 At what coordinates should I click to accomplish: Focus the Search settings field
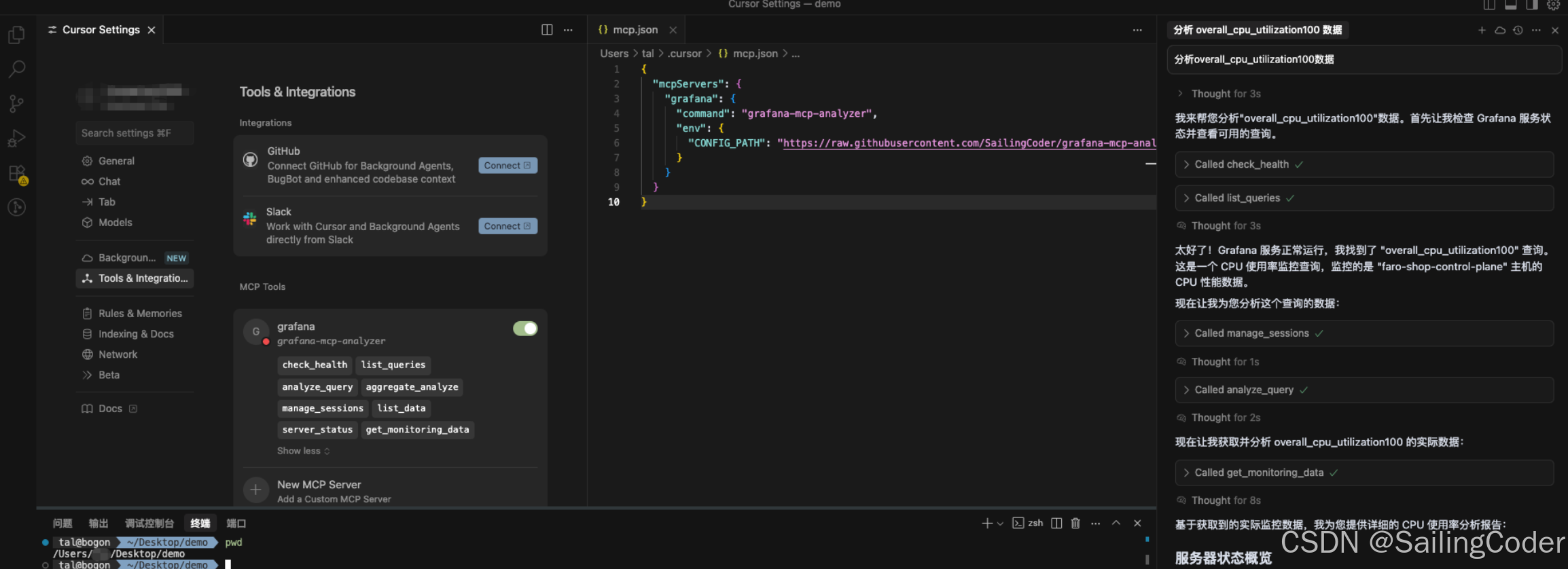(x=135, y=133)
